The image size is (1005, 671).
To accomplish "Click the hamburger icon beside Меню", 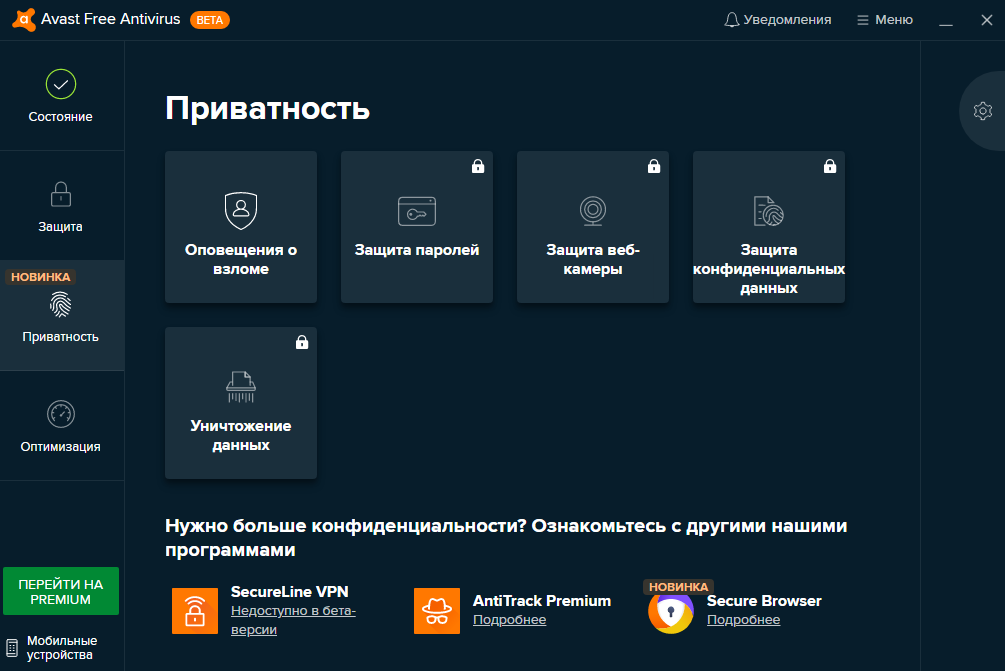I will [x=863, y=21].
